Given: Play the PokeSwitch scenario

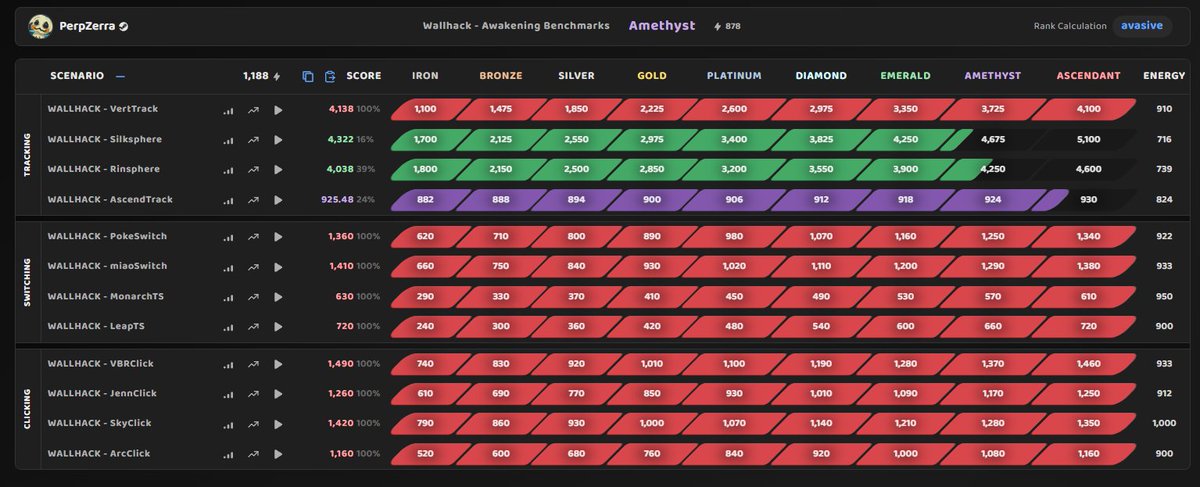Looking at the screenshot, I should [278, 237].
